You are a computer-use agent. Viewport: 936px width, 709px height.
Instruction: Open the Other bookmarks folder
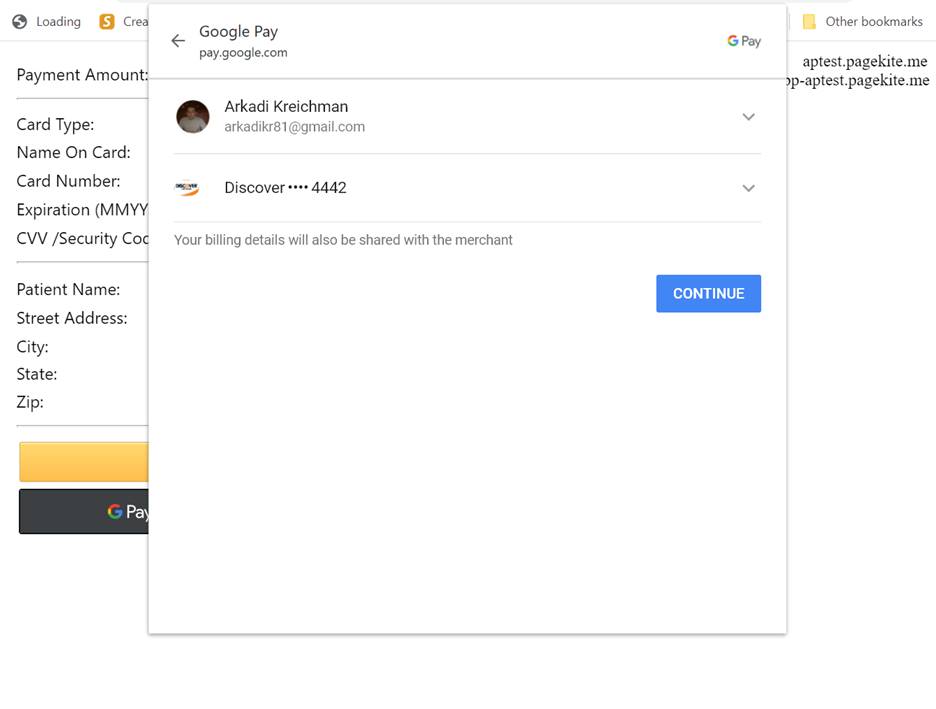tap(863, 21)
